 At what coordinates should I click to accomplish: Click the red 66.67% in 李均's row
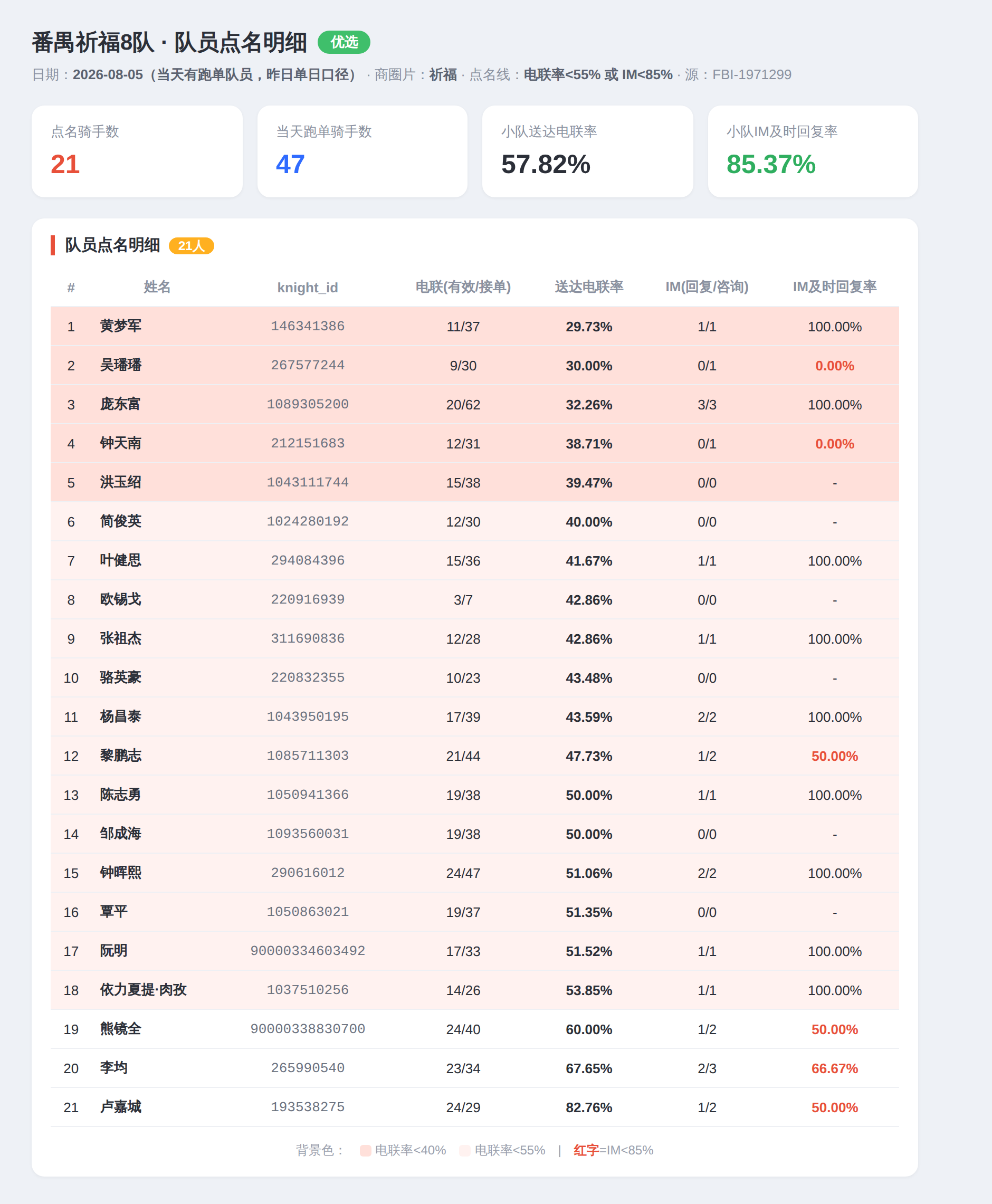point(834,1068)
